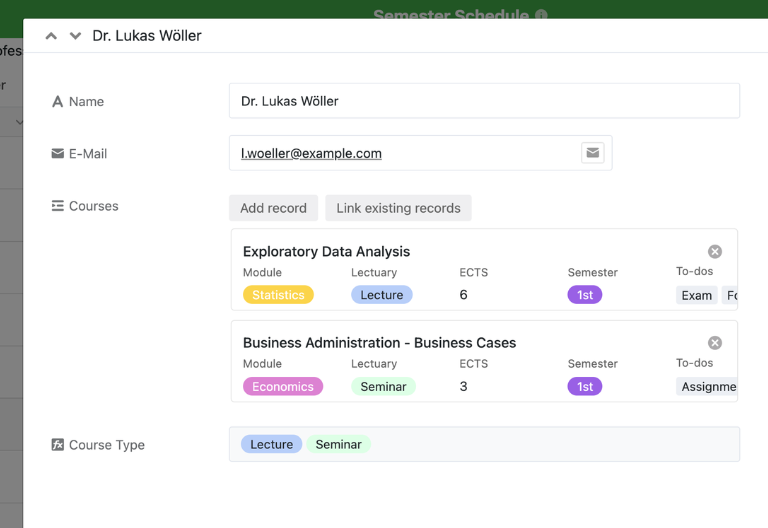This screenshot has height=528, width=768.
Task: Edit the Name input field
Action: point(484,101)
